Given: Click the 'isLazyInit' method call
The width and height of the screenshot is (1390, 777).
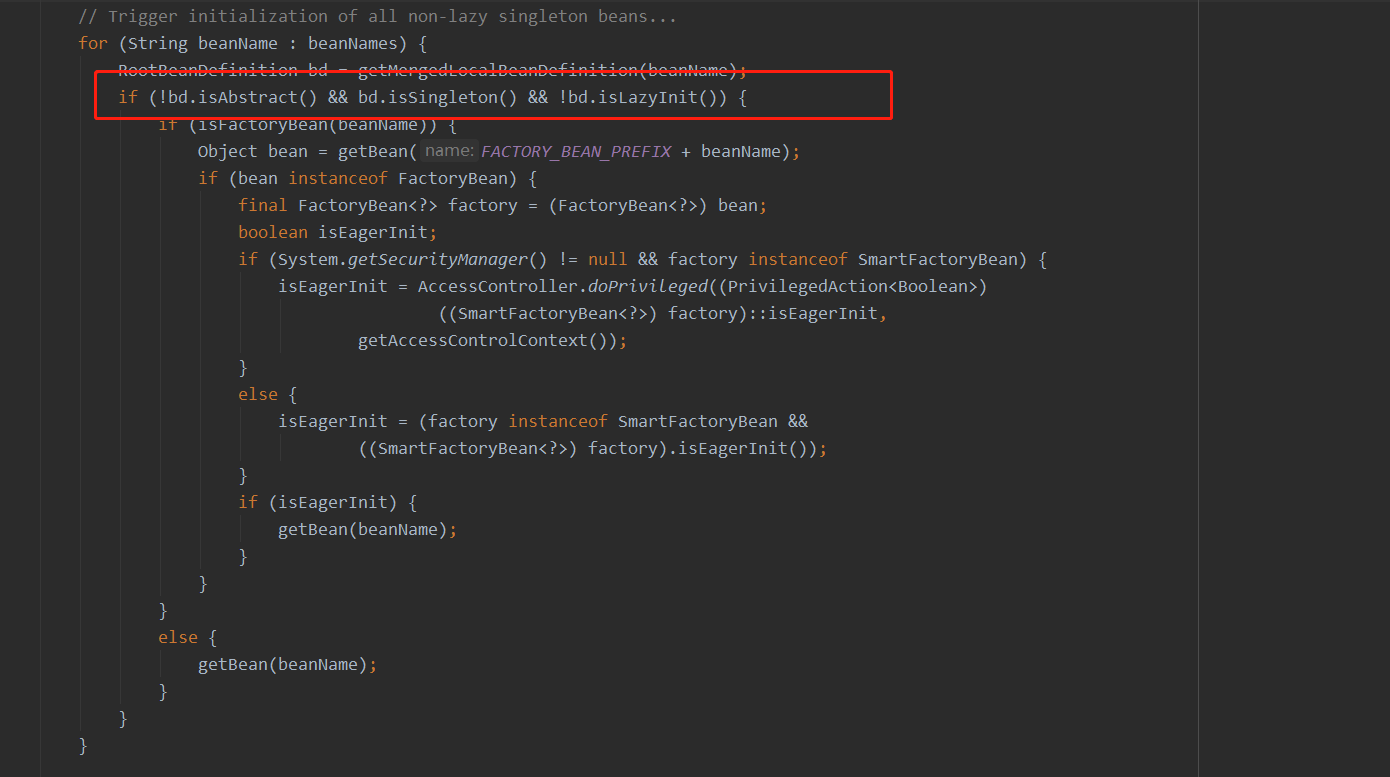Looking at the screenshot, I should coord(648,97).
